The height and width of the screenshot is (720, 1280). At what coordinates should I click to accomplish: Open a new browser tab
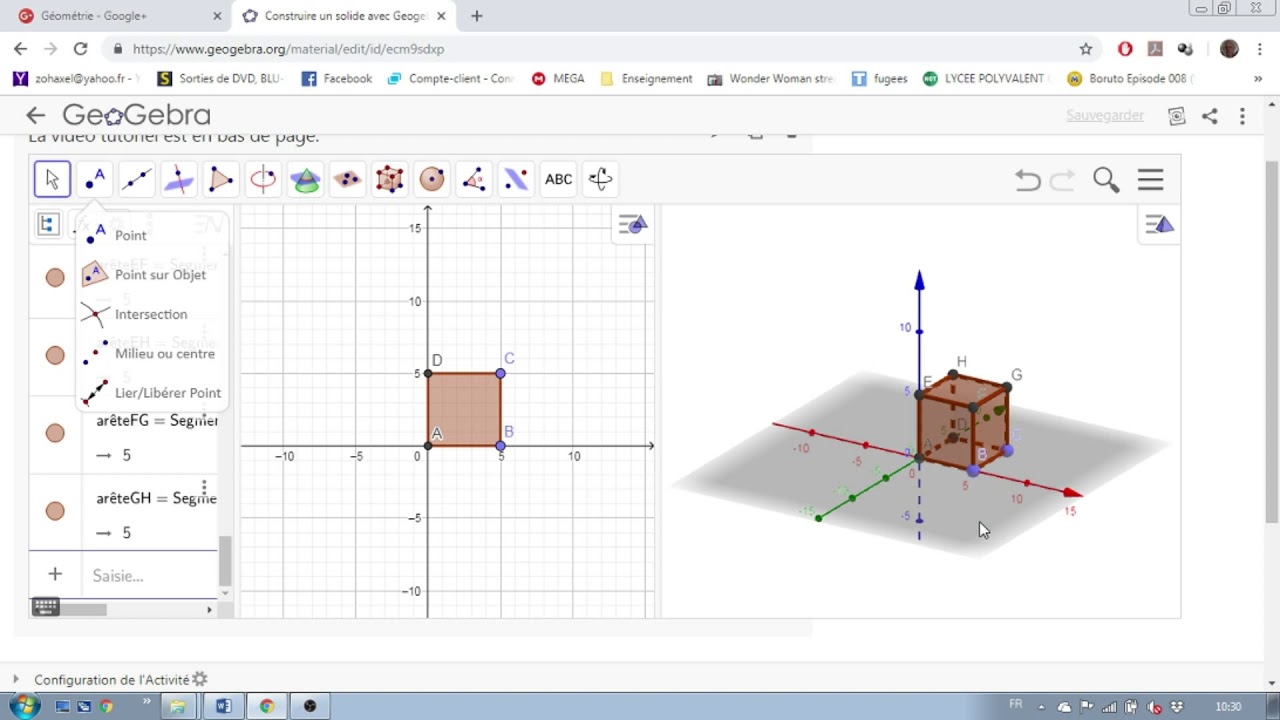pyautogui.click(x=477, y=16)
